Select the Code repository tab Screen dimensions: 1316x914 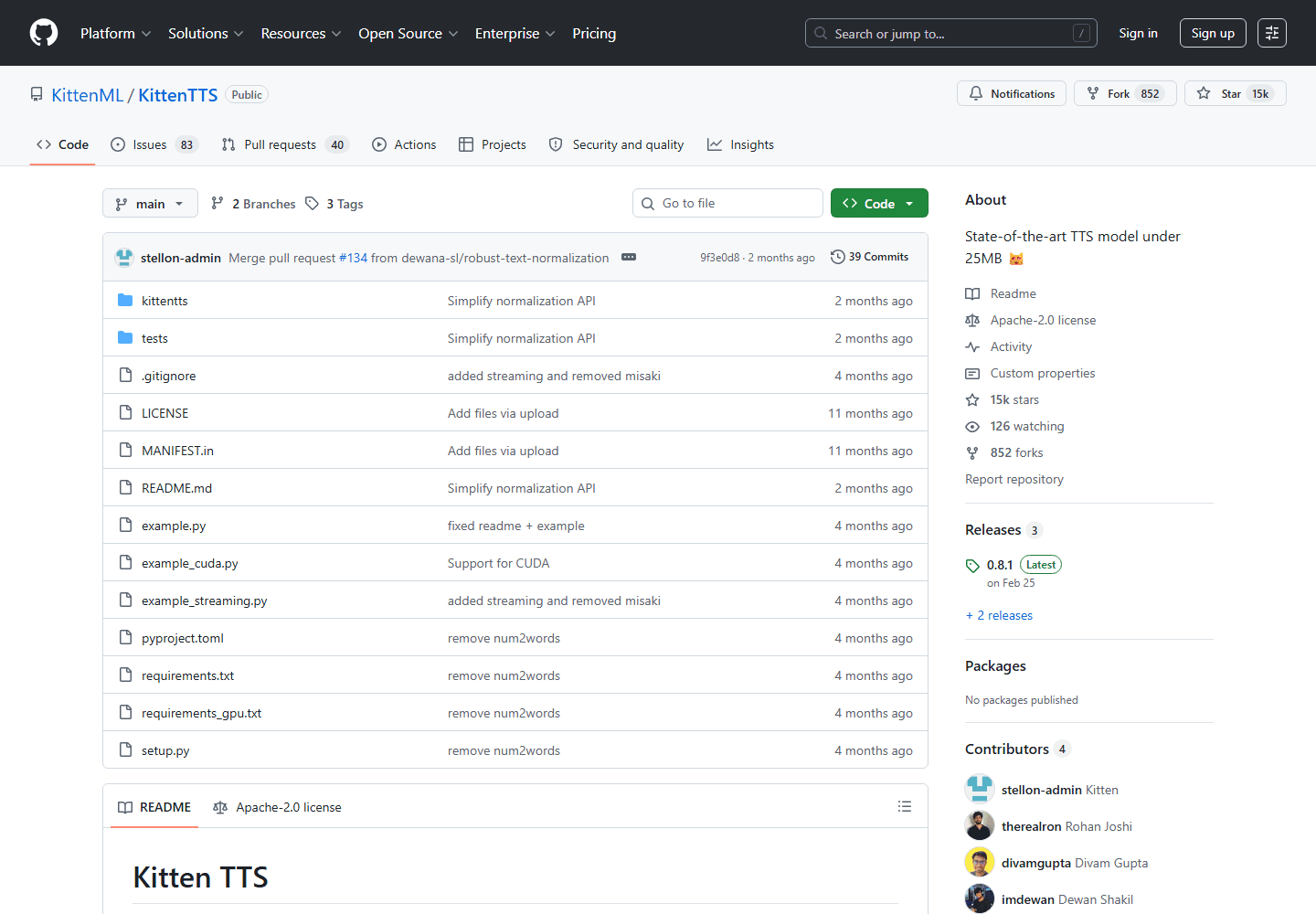[x=62, y=144]
